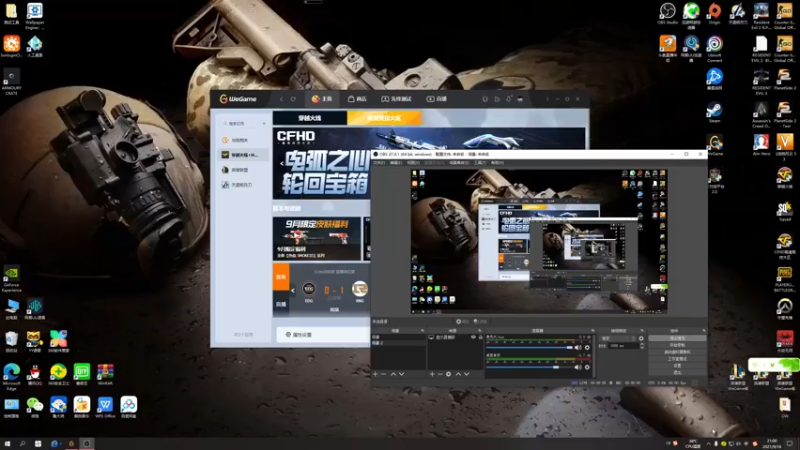Move source down in OBS sources panel
The width and height of the screenshot is (800, 450).
[466, 374]
